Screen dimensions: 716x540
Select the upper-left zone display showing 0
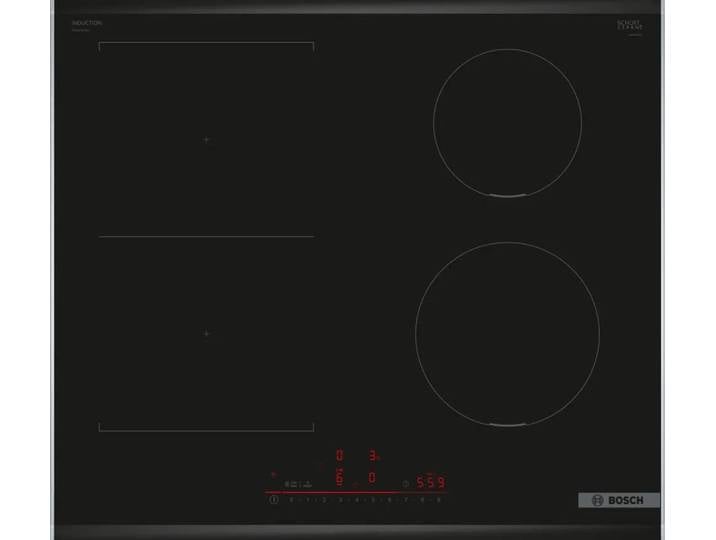point(339,456)
